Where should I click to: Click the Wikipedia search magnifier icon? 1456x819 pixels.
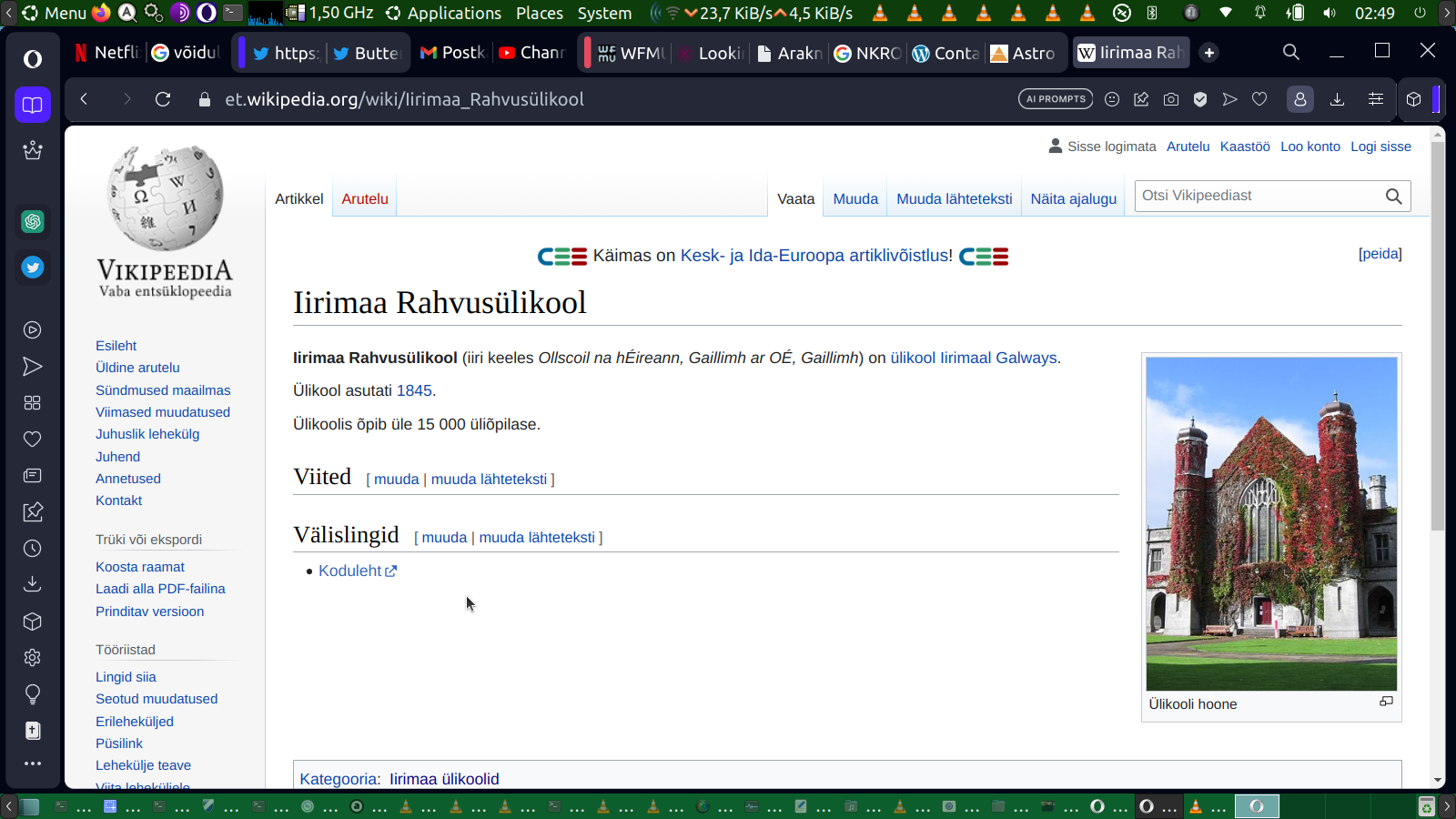pos(1393,197)
